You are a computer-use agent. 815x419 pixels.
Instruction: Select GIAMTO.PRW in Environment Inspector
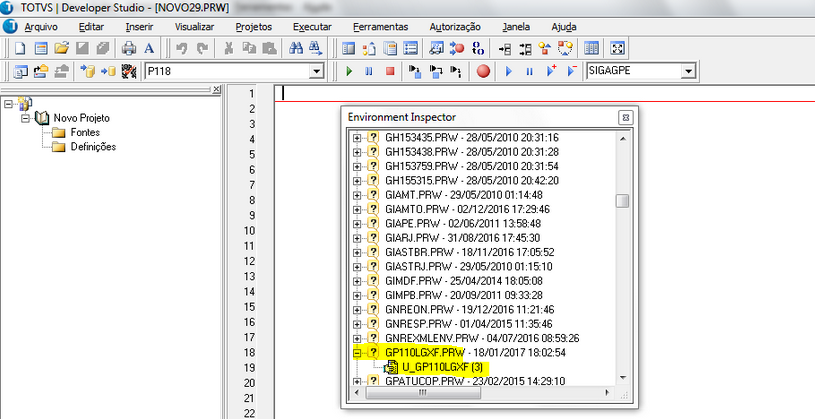(467, 210)
